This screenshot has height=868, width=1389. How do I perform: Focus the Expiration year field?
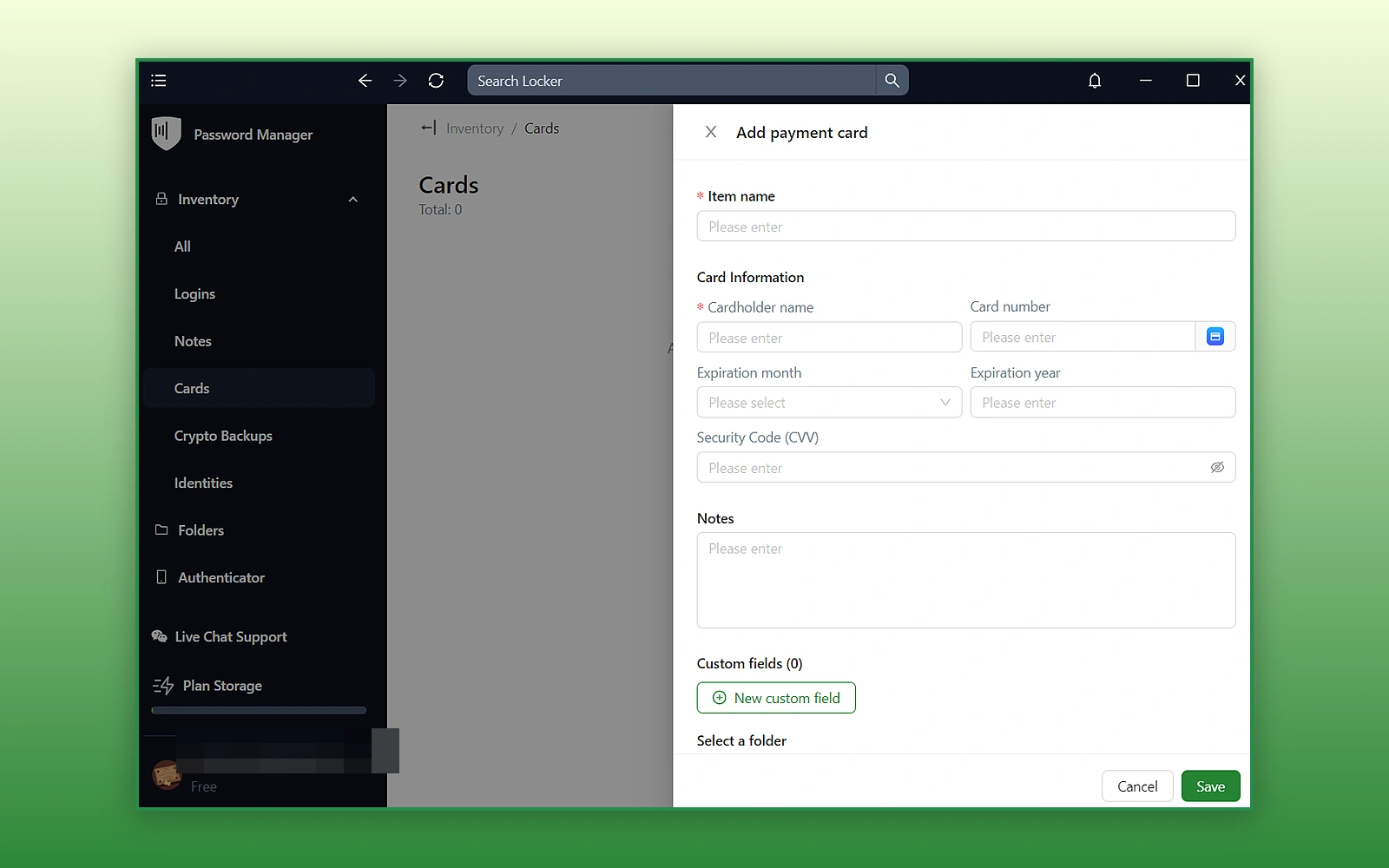click(x=1103, y=403)
